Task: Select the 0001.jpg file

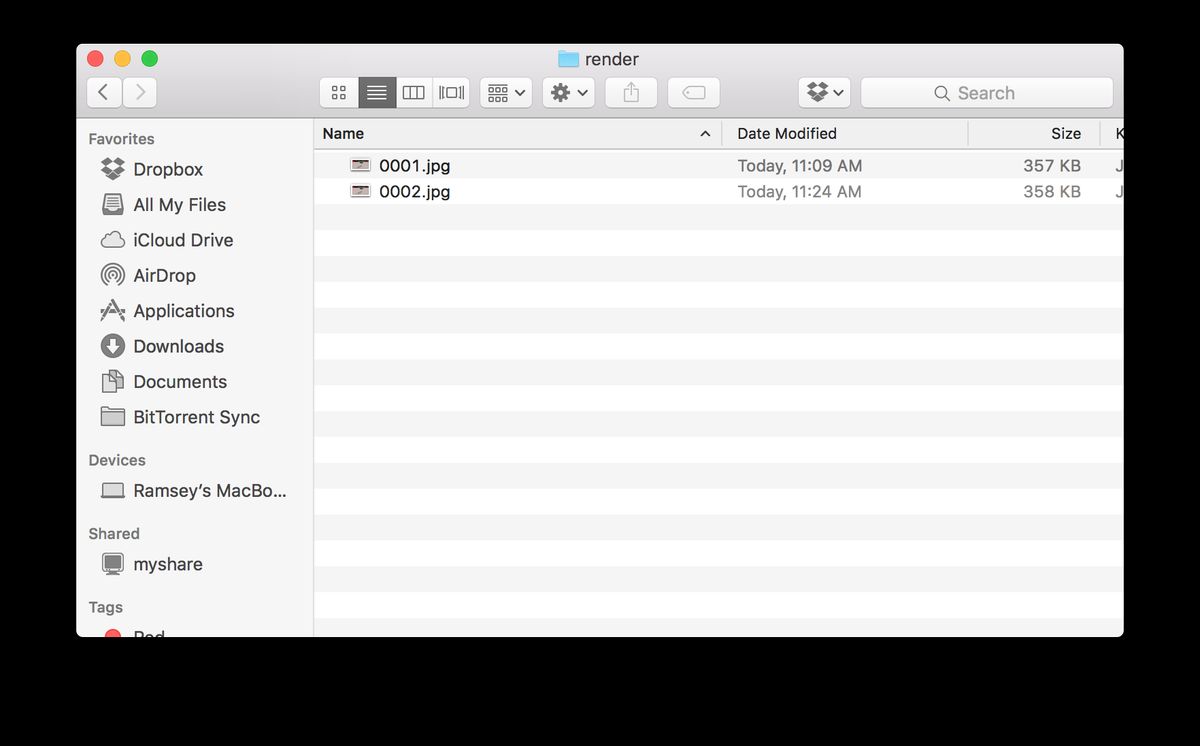Action: pos(414,166)
